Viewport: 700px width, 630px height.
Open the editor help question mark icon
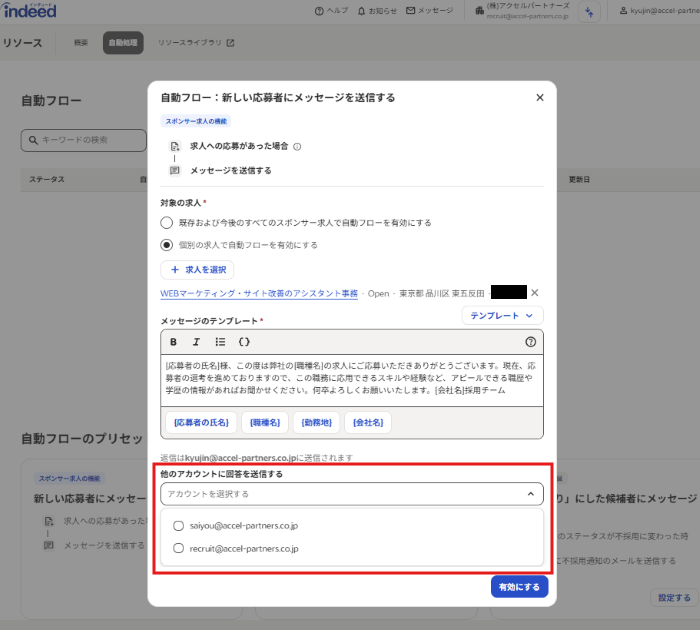pos(530,341)
